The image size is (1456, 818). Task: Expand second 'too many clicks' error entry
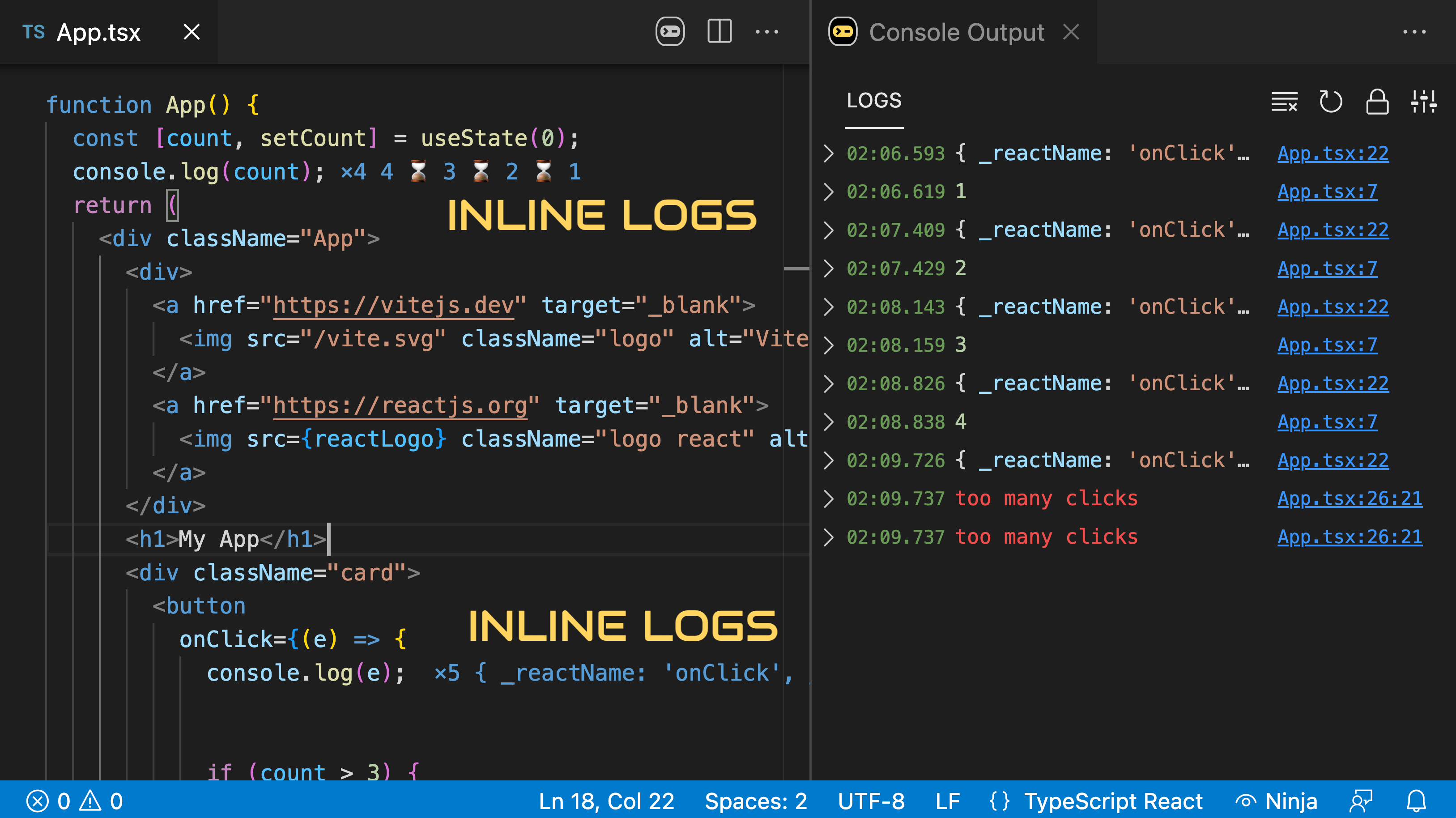tap(829, 537)
